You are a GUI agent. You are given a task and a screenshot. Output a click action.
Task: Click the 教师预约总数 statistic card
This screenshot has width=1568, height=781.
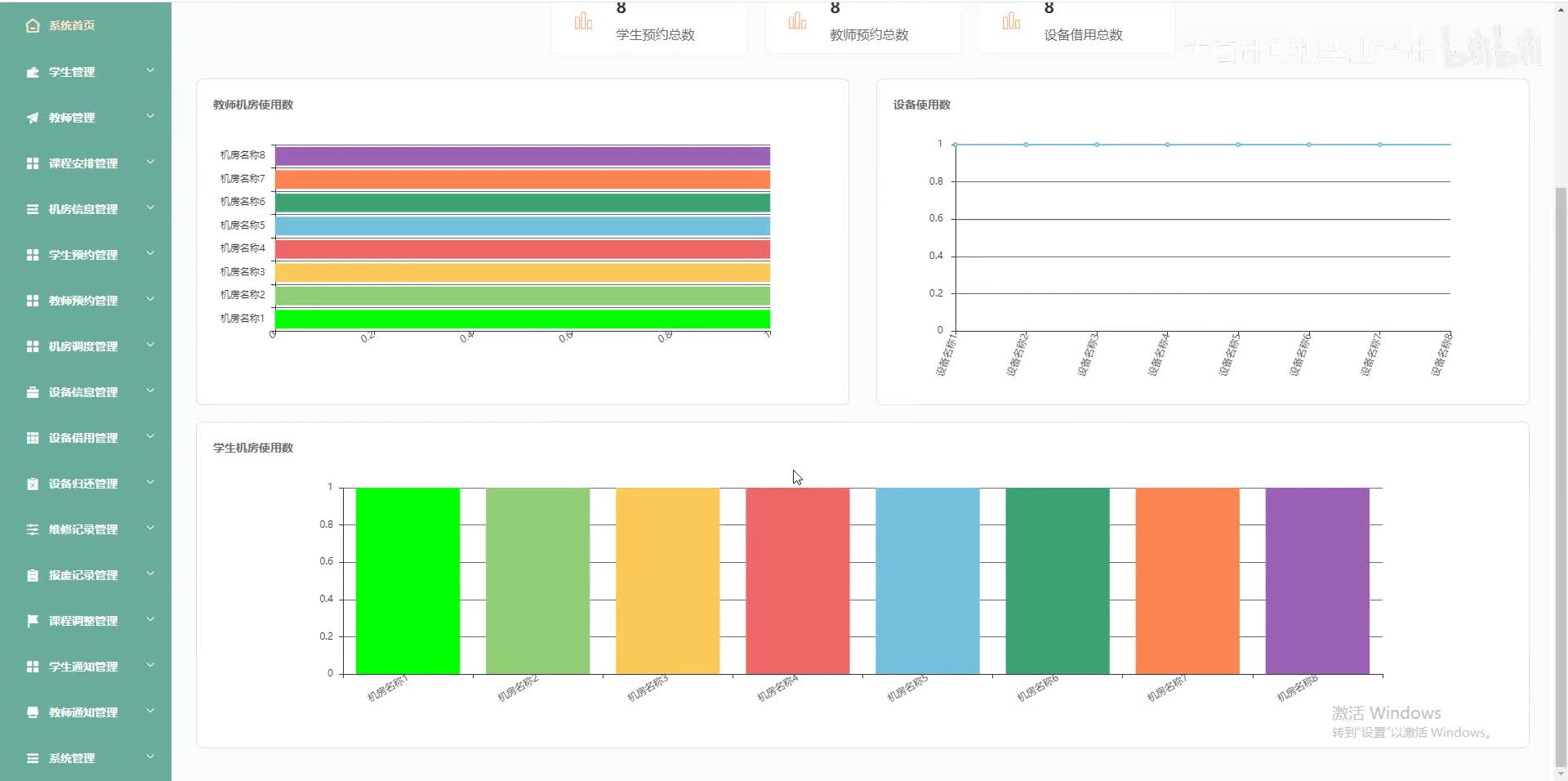pyautogui.click(x=863, y=27)
